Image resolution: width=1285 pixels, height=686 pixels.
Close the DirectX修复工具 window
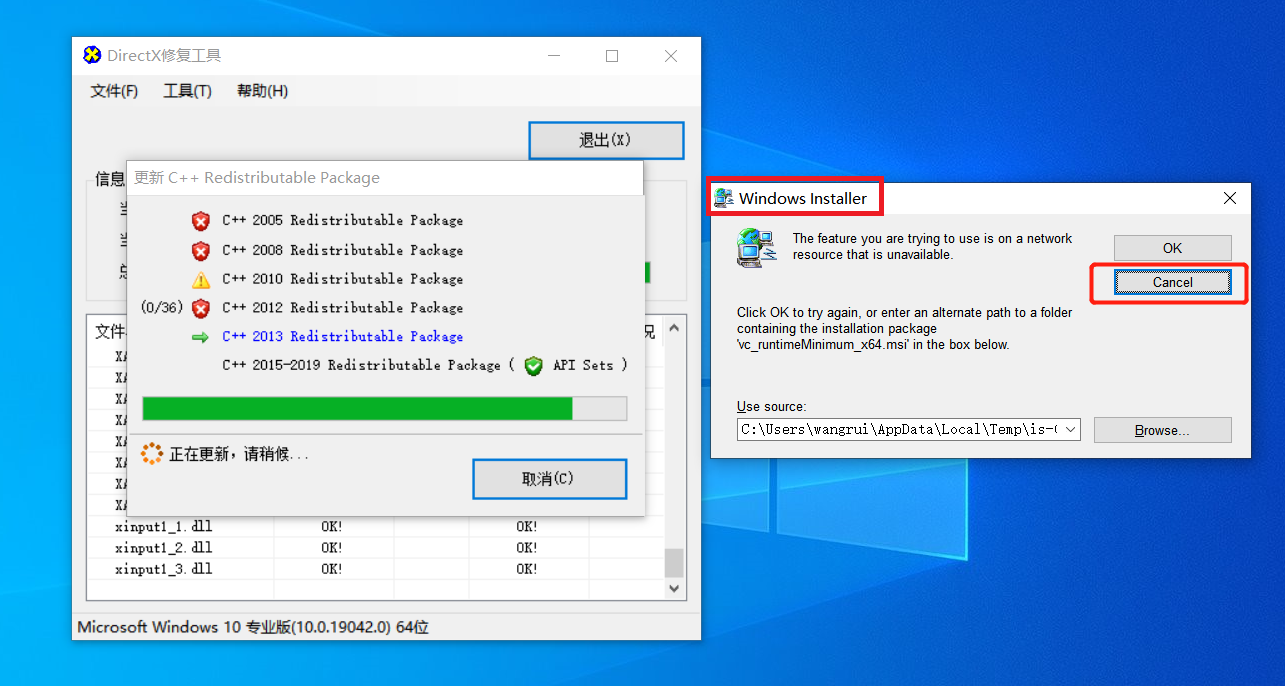coord(672,56)
